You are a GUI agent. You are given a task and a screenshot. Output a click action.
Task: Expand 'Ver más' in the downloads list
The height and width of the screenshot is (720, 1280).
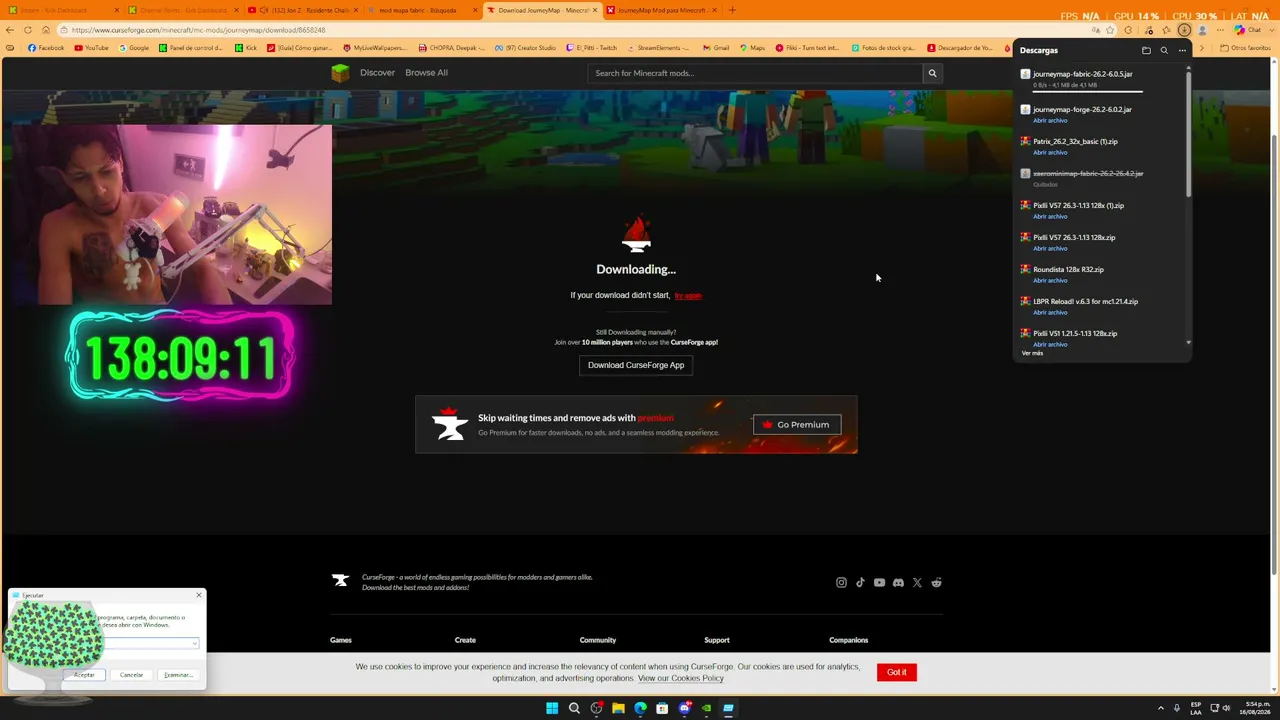(1032, 353)
